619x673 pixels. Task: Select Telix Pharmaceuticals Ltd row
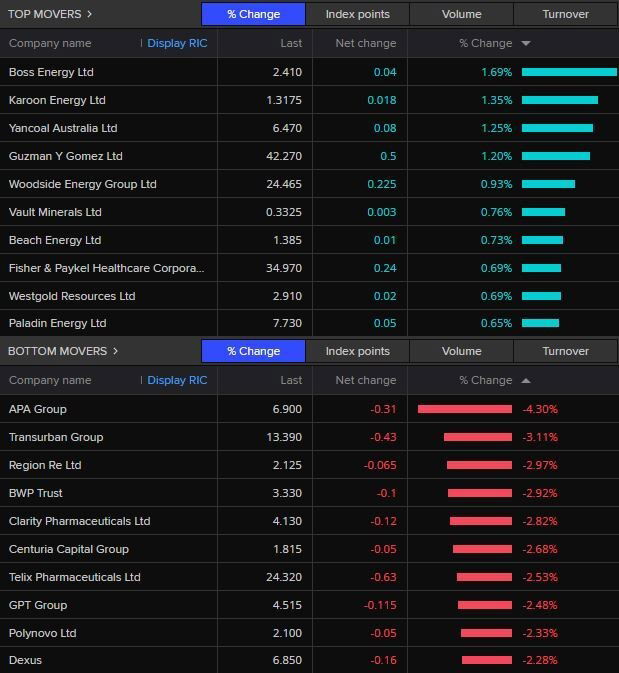(74, 577)
